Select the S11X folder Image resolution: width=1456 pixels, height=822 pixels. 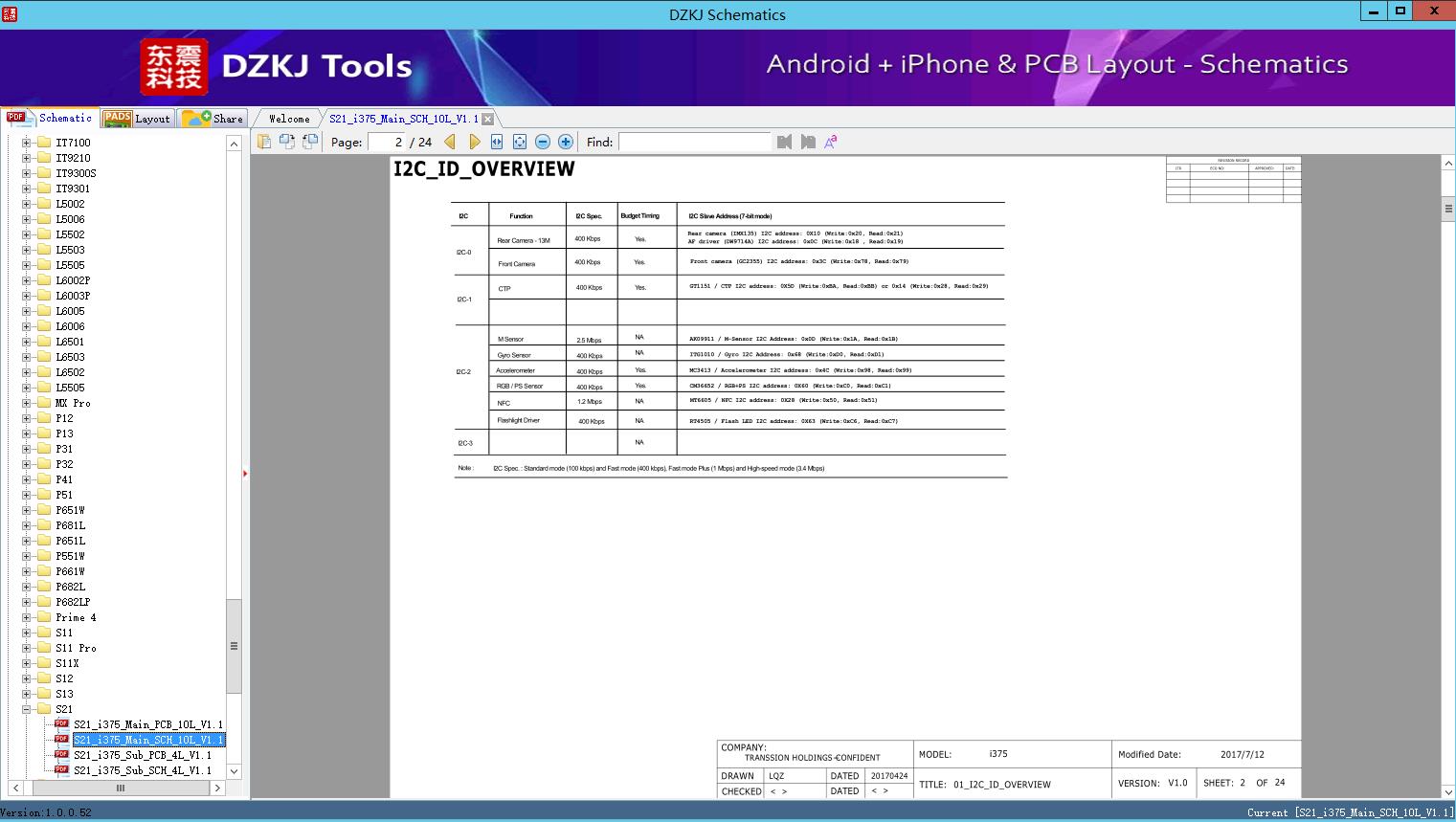67,663
